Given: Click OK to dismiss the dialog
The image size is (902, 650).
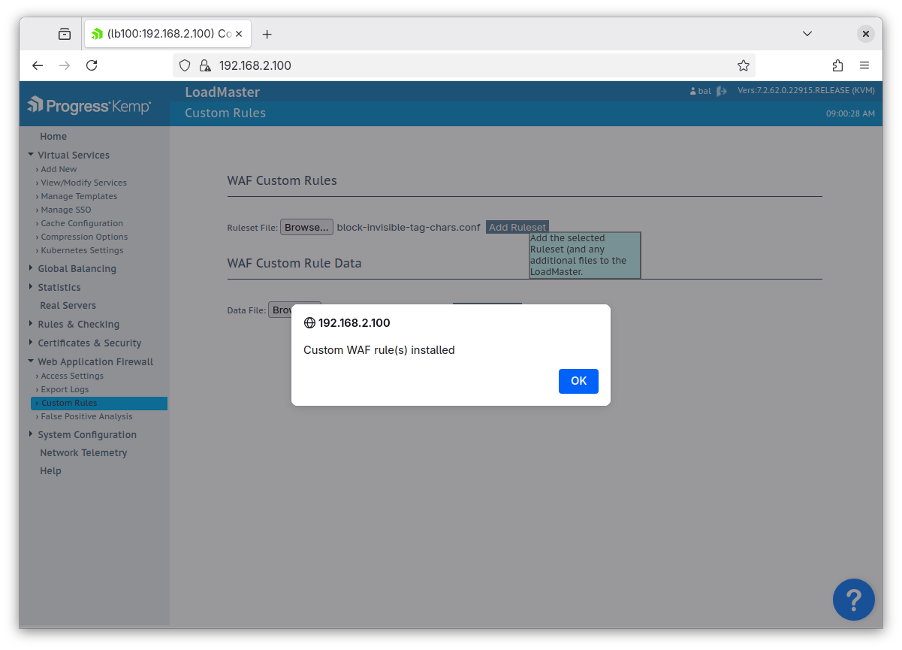Looking at the screenshot, I should click(578, 381).
